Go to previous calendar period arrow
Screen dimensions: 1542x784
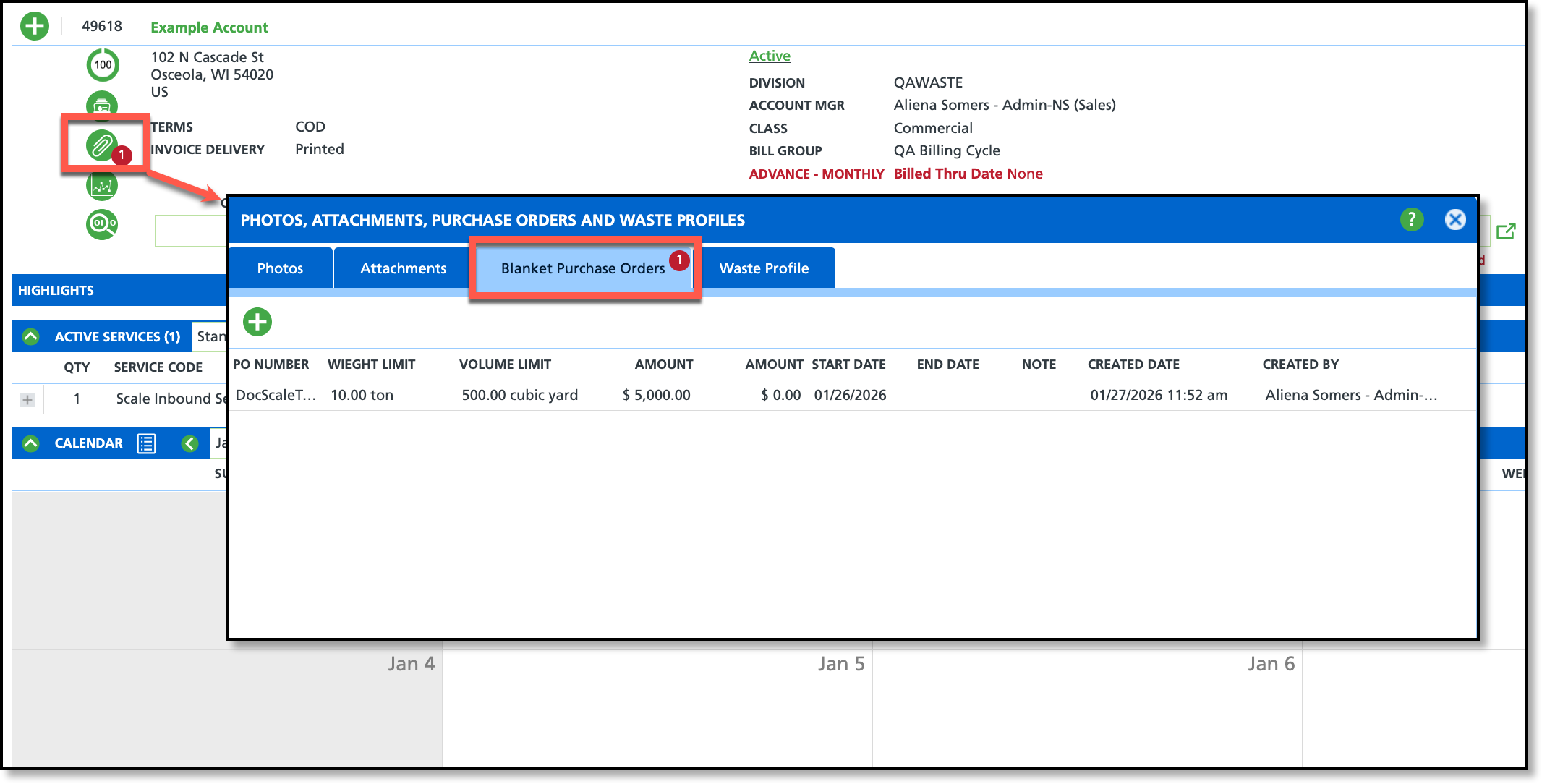point(190,443)
